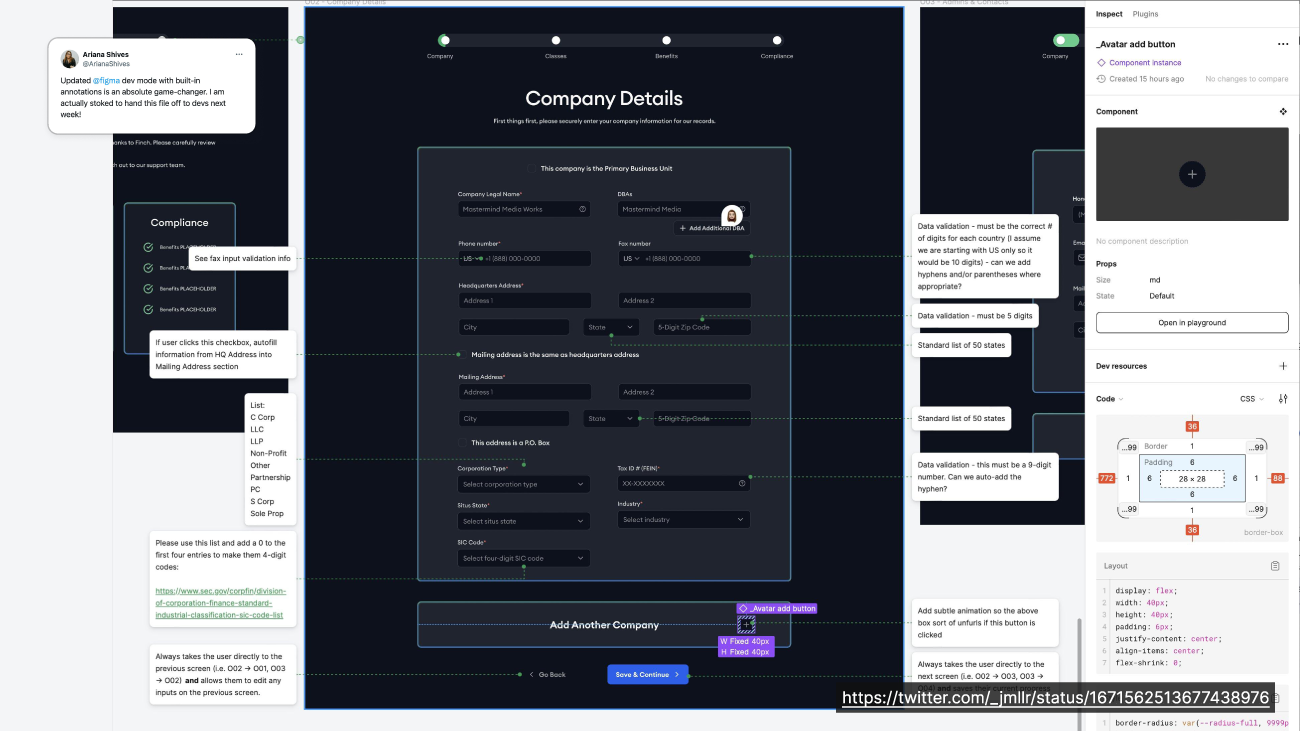Click the user avatar over the DBAs field

point(732,215)
